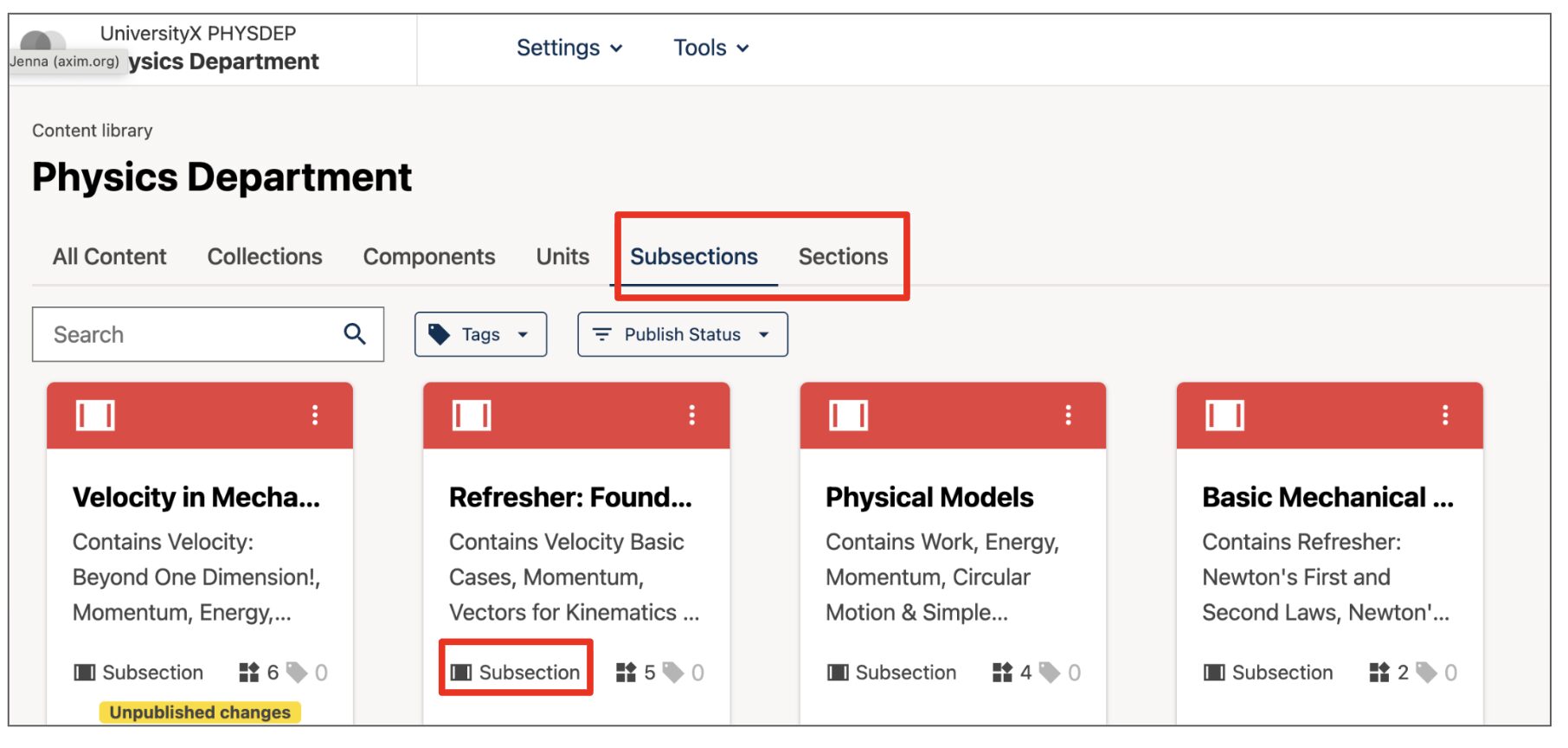Screen dimensions: 1568x748
Task: Switch to the Units tab
Action: (562, 257)
